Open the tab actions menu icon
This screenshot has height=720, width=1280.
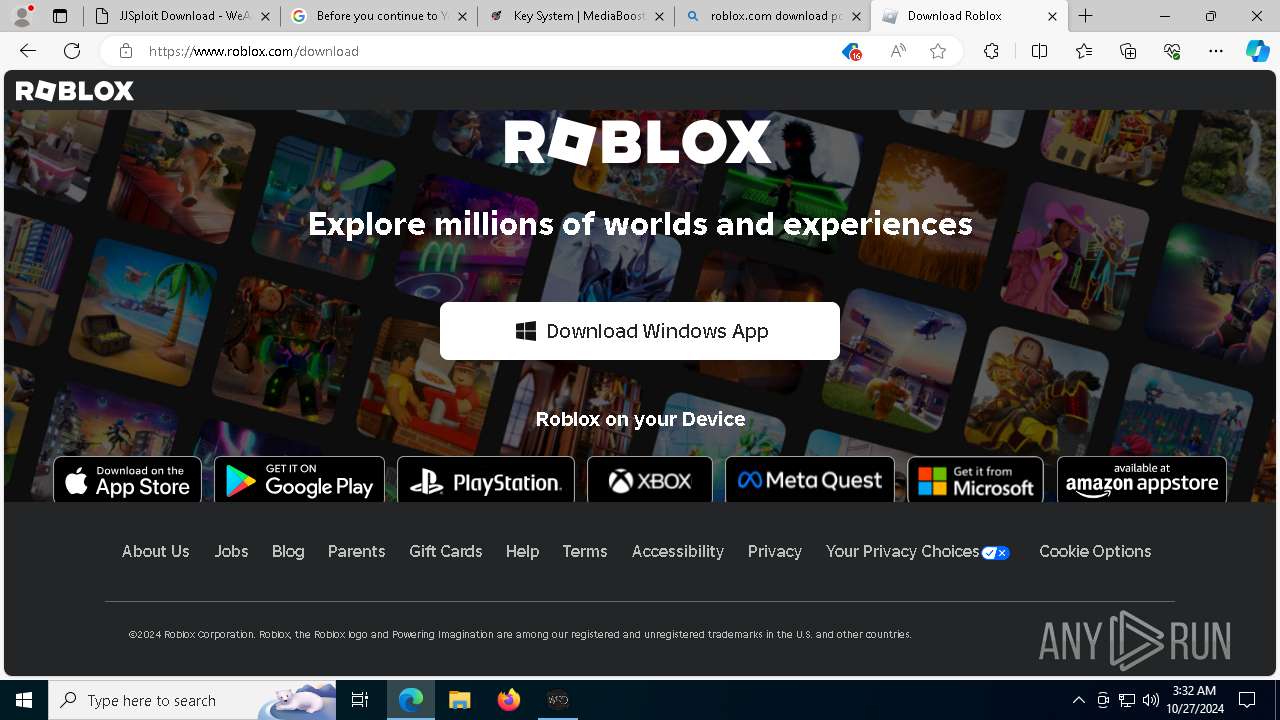tap(60, 16)
